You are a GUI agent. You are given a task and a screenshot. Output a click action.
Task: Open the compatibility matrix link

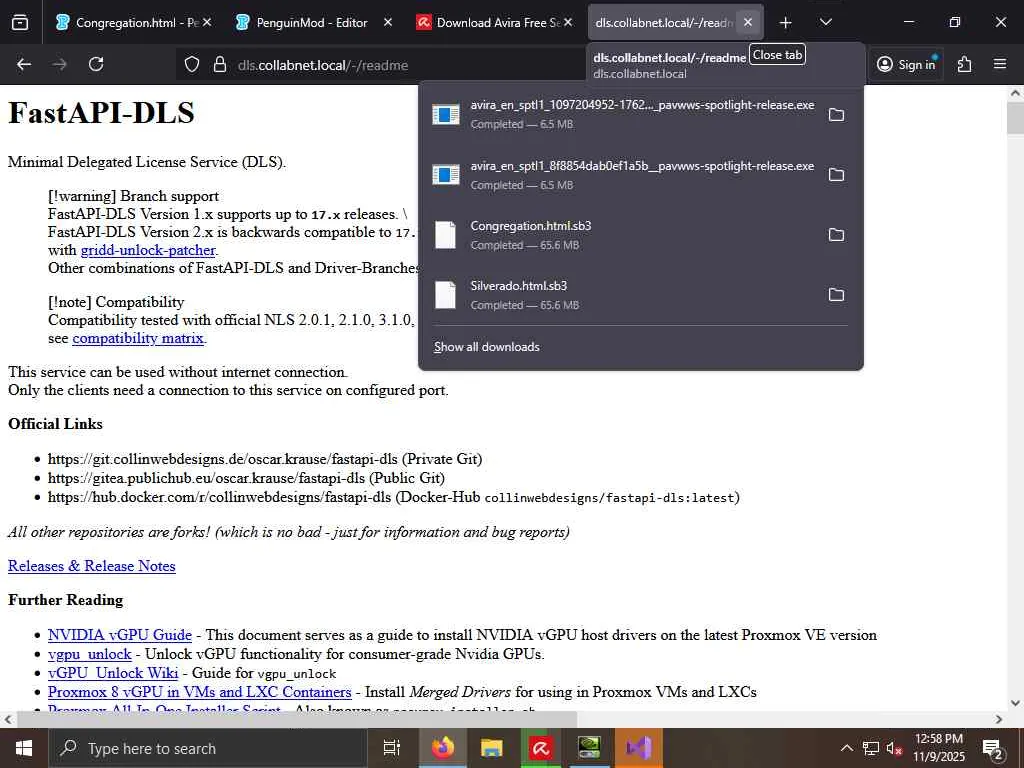(138, 338)
